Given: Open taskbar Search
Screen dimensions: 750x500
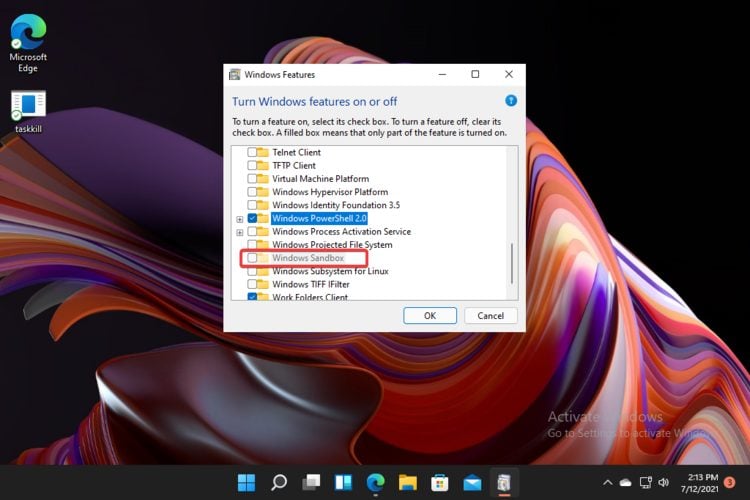Looking at the screenshot, I should 279,482.
